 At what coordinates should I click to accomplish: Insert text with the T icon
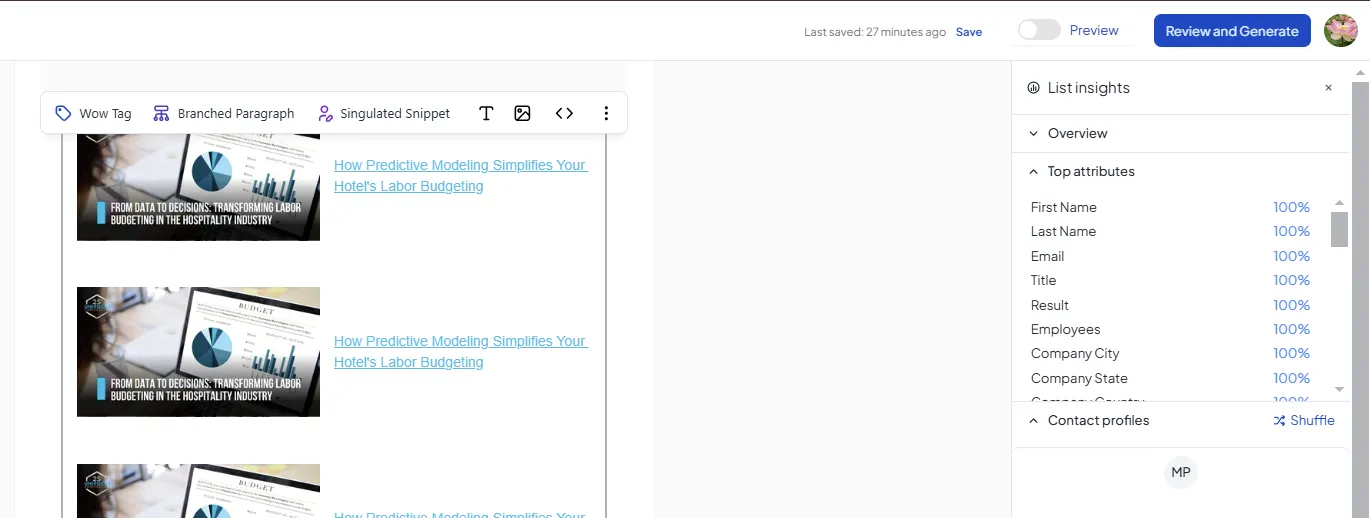pos(486,113)
